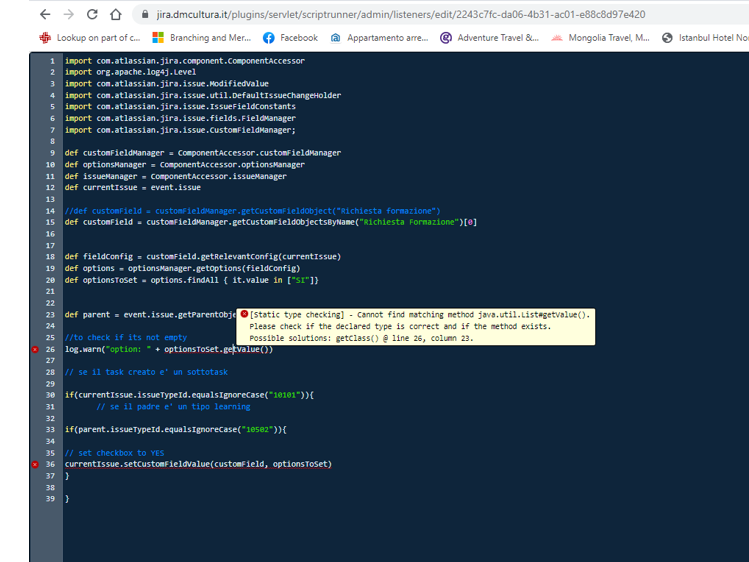Click 'import ...IssueFieldConstants' on line 5
749x562 pixels.
pos(181,106)
